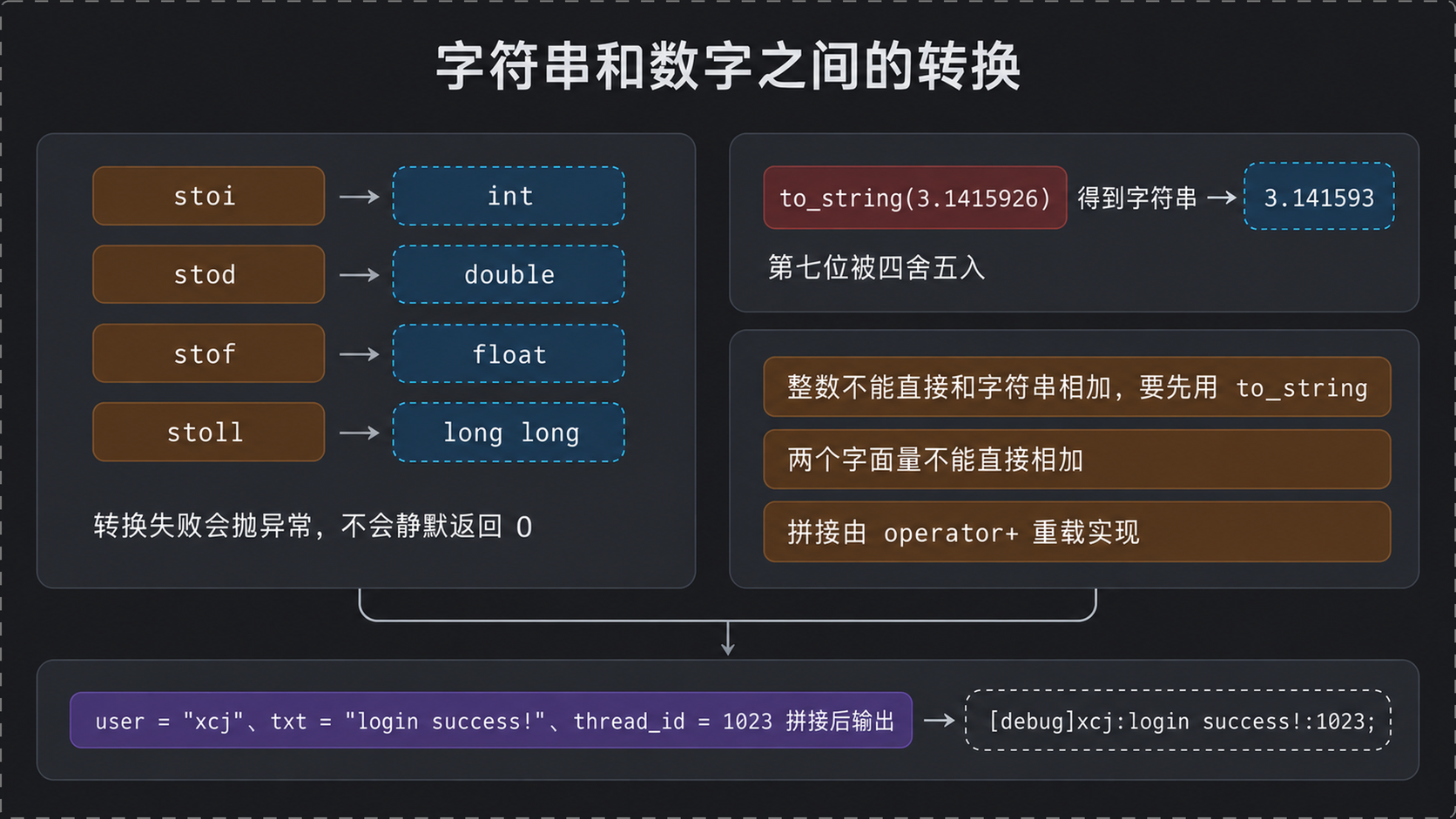This screenshot has height=819, width=1456.
Task: Click the output box [debug]xcj:login success!:1023;
Action: (1178, 720)
